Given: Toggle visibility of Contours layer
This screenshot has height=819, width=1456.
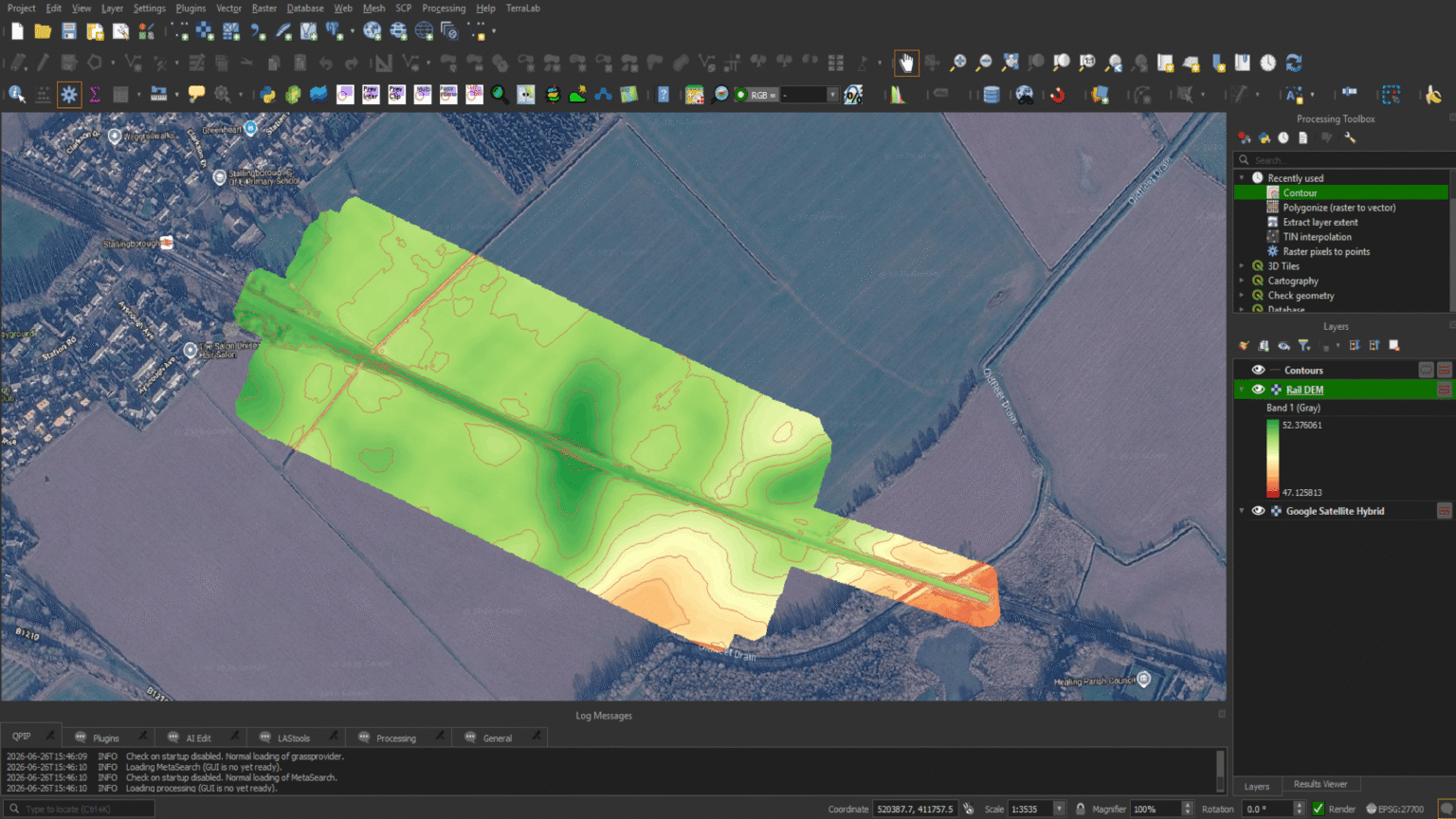Looking at the screenshot, I should 1259,371.
